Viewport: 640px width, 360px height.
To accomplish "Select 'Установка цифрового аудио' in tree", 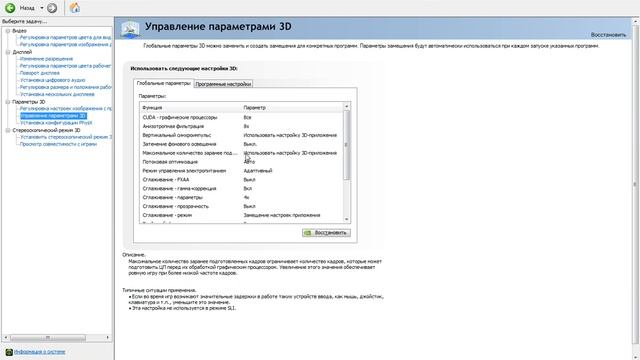I will tap(53, 80).
